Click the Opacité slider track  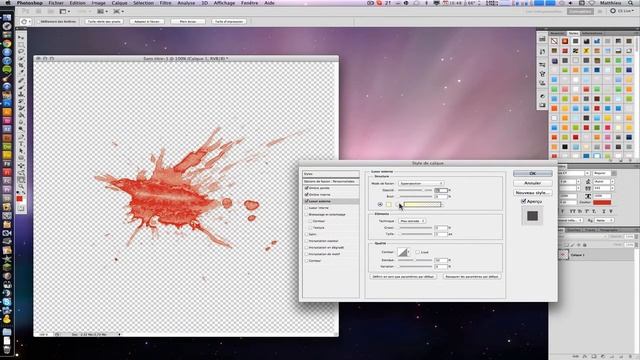tap(416, 190)
